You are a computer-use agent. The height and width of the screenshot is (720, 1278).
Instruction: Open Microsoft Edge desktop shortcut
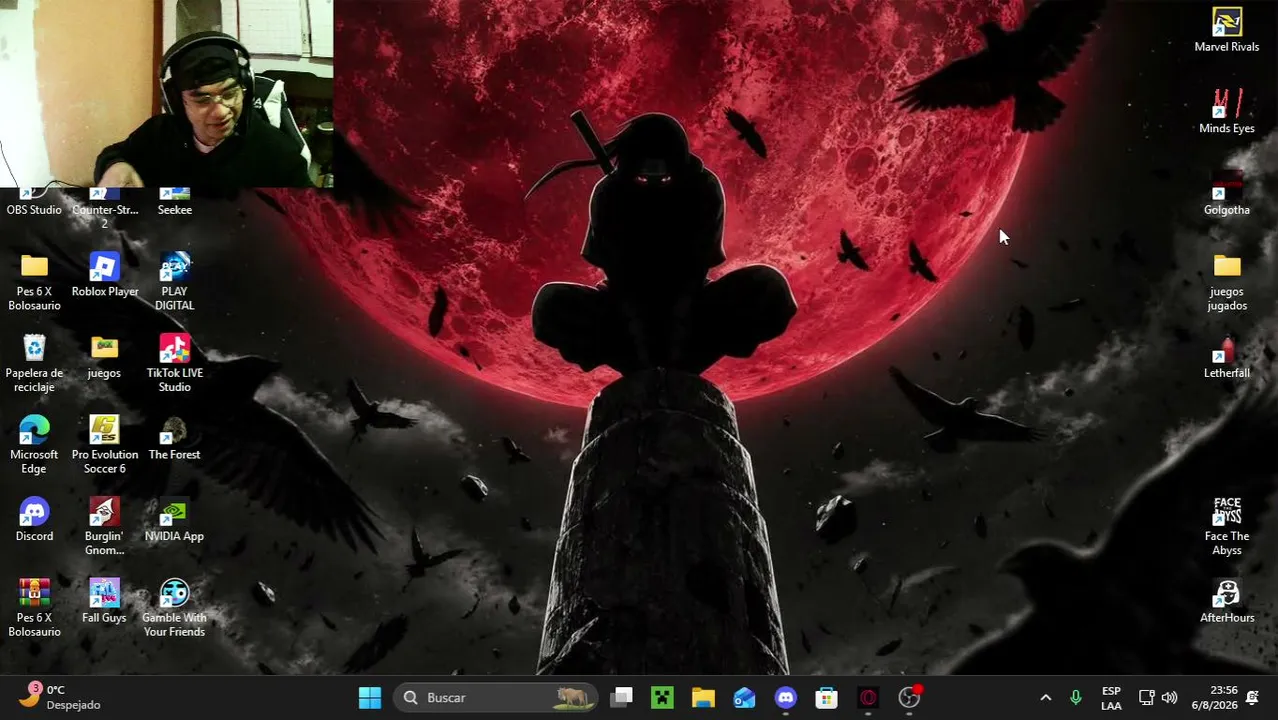tap(34, 446)
